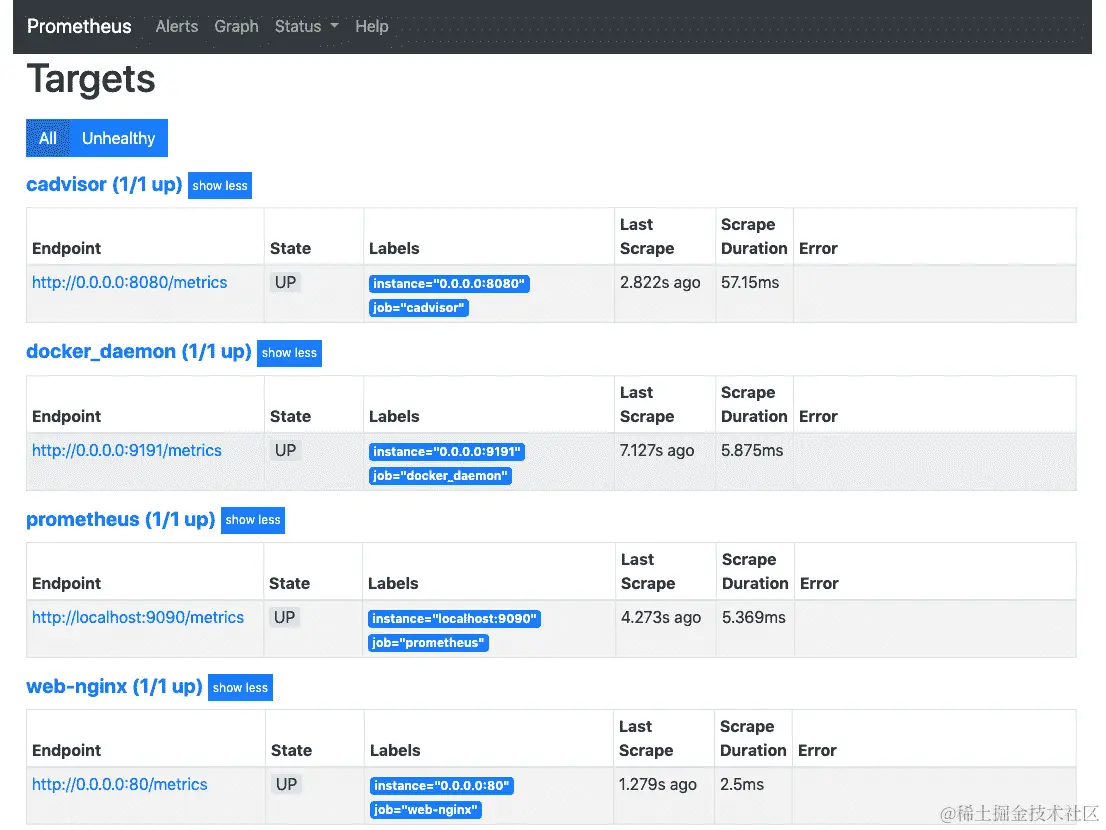Collapse web-nginx group with show less

[x=241, y=688]
